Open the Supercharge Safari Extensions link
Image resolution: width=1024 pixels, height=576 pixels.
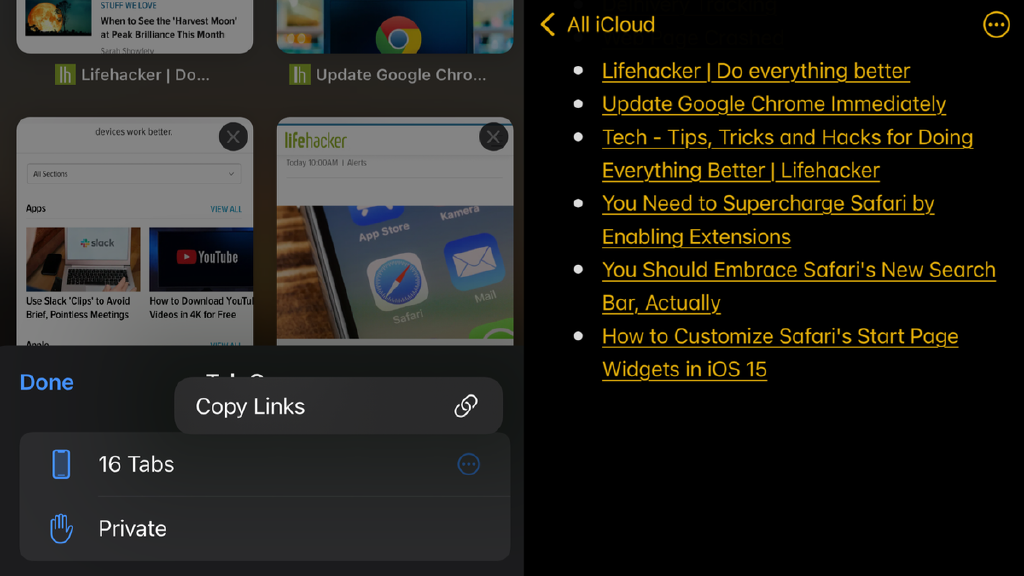pyautogui.click(x=768, y=220)
